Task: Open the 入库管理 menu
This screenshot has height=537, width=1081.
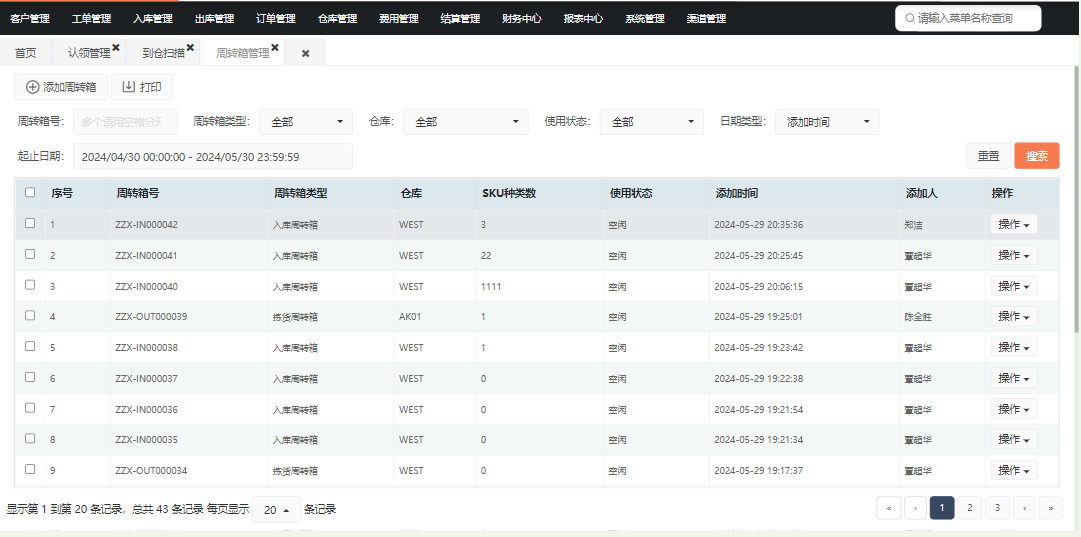Action: (153, 19)
